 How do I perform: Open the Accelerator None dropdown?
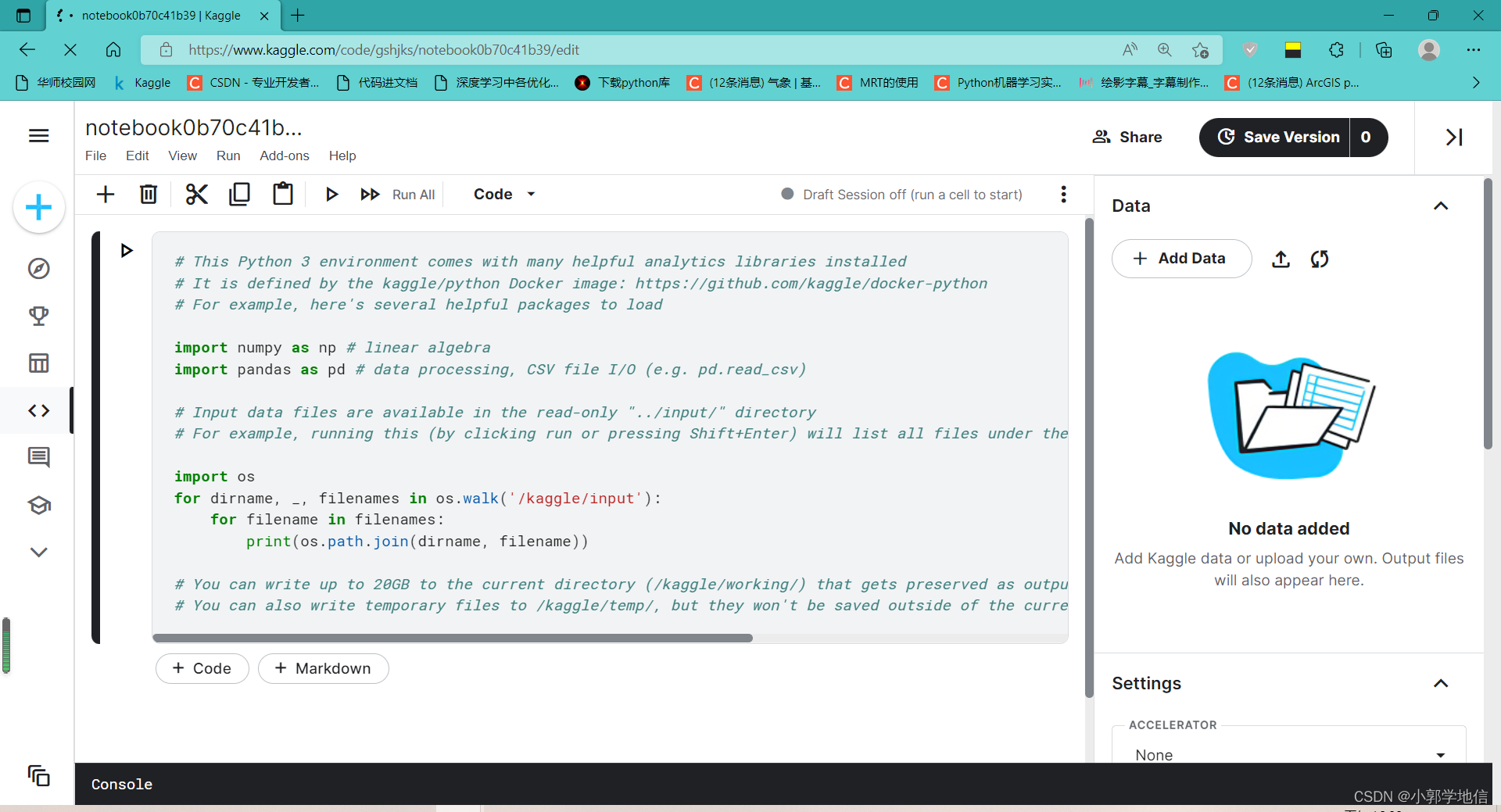pos(1288,755)
